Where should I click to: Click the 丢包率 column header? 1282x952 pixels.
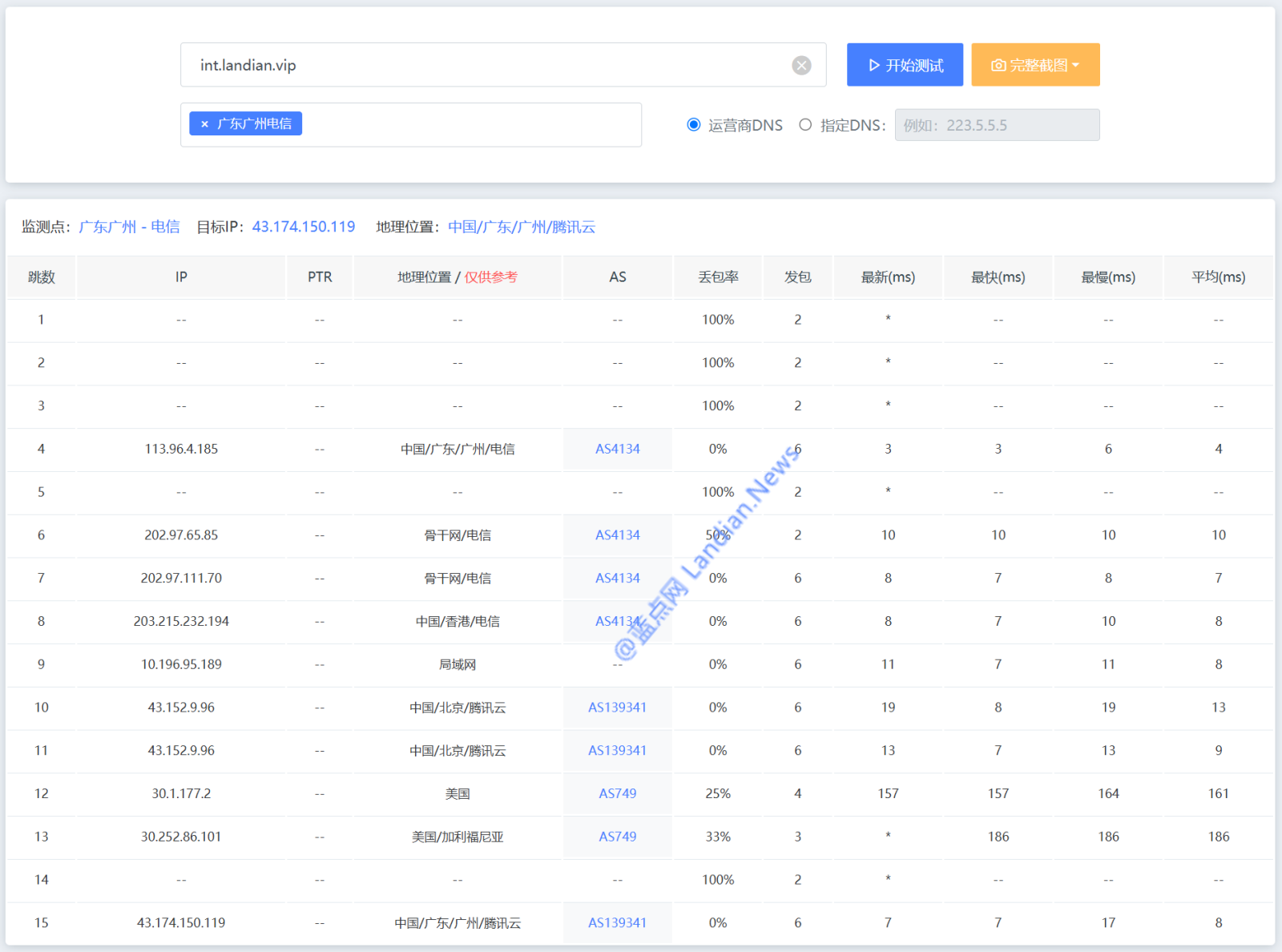[x=718, y=277]
